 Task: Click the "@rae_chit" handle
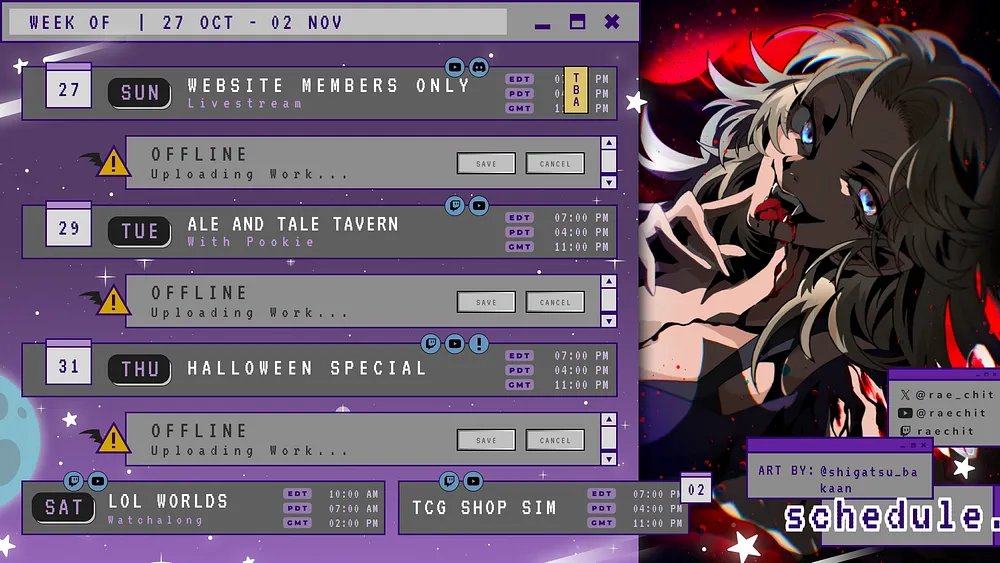point(955,395)
